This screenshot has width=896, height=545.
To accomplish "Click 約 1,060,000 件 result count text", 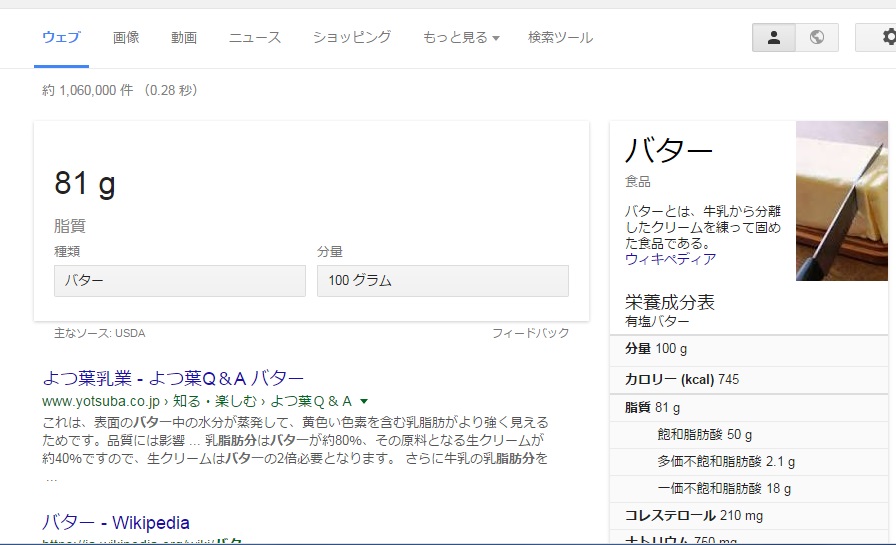I will [x=88, y=90].
